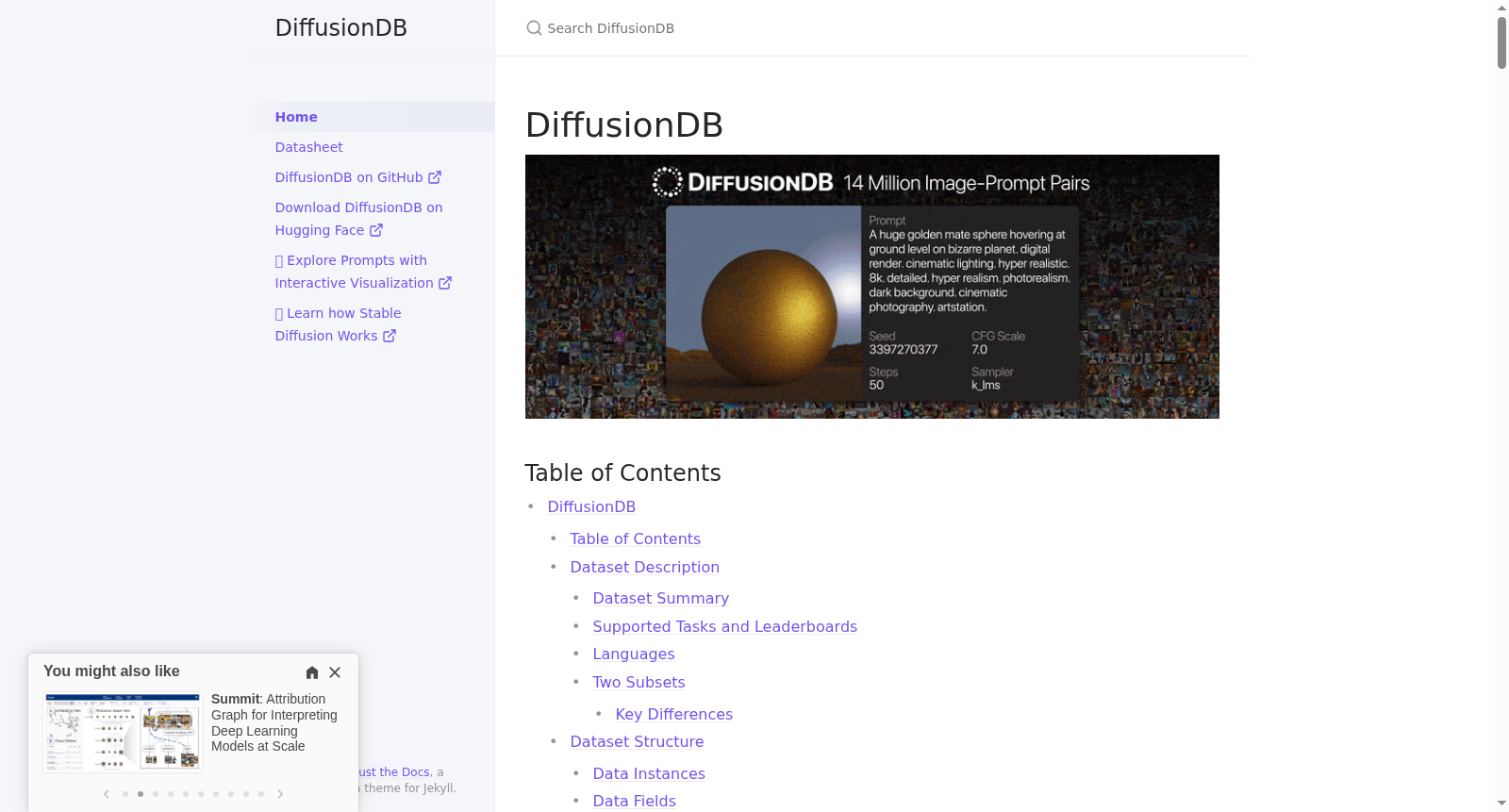Image resolution: width=1509 pixels, height=812 pixels.
Task: Click the scrollbar down arrow
Action: coord(1501,804)
